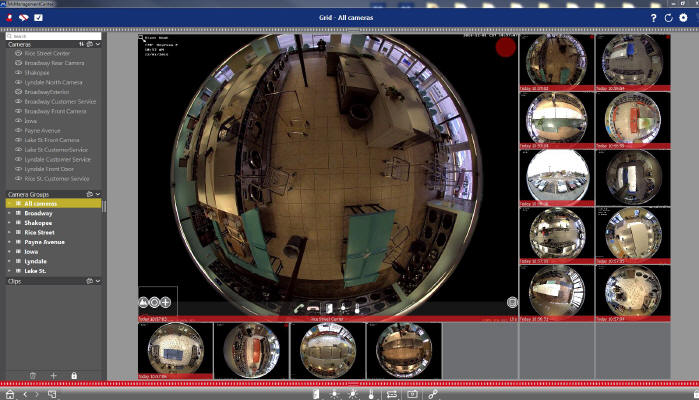Viewport: 699px width, 400px height.
Task: Expand the Payne Avenue group arrow
Action: [x=9, y=242]
